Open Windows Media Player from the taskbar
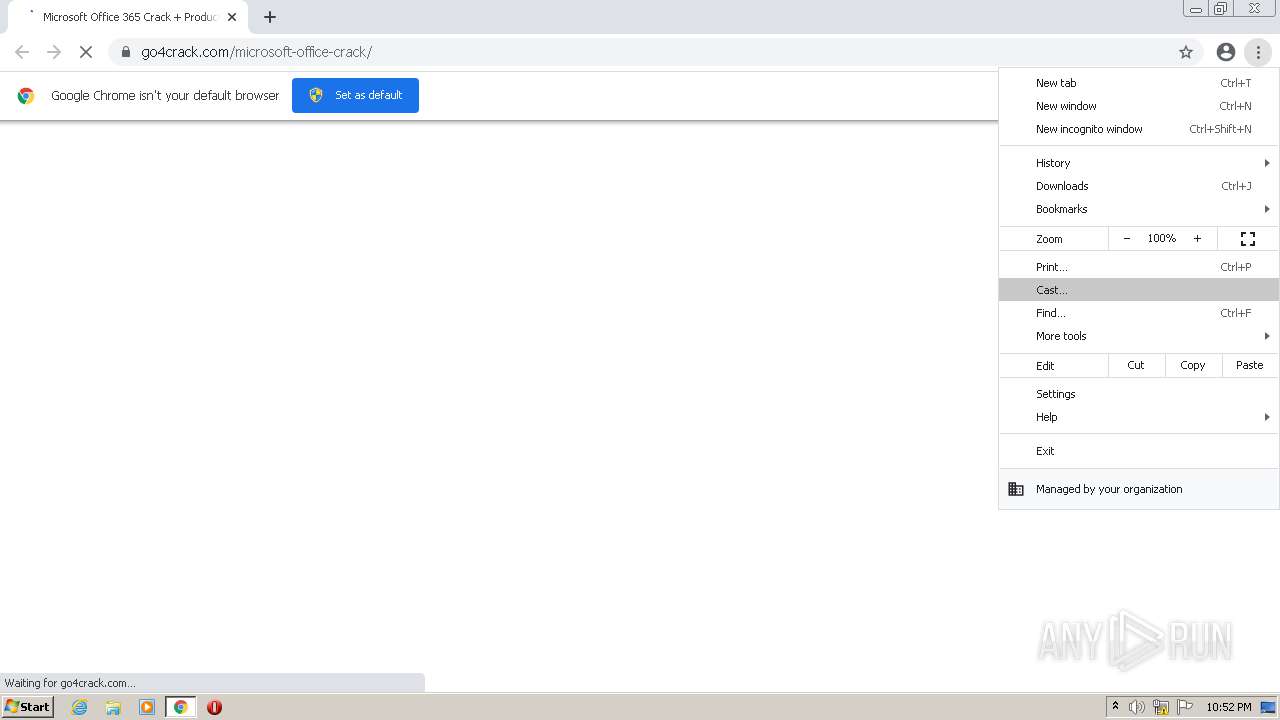This screenshot has height=720, width=1280. (147, 707)
